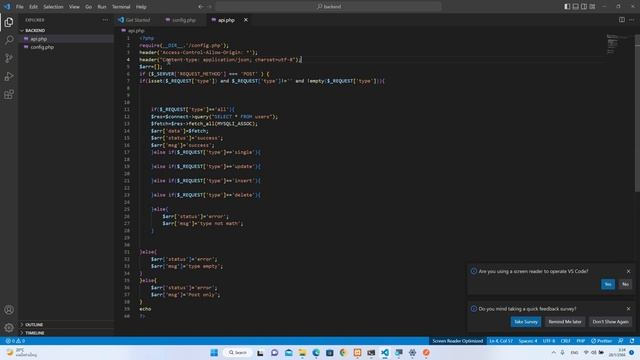Open the Edit menu
Viewport: 640px width, 360px height.
33,7
